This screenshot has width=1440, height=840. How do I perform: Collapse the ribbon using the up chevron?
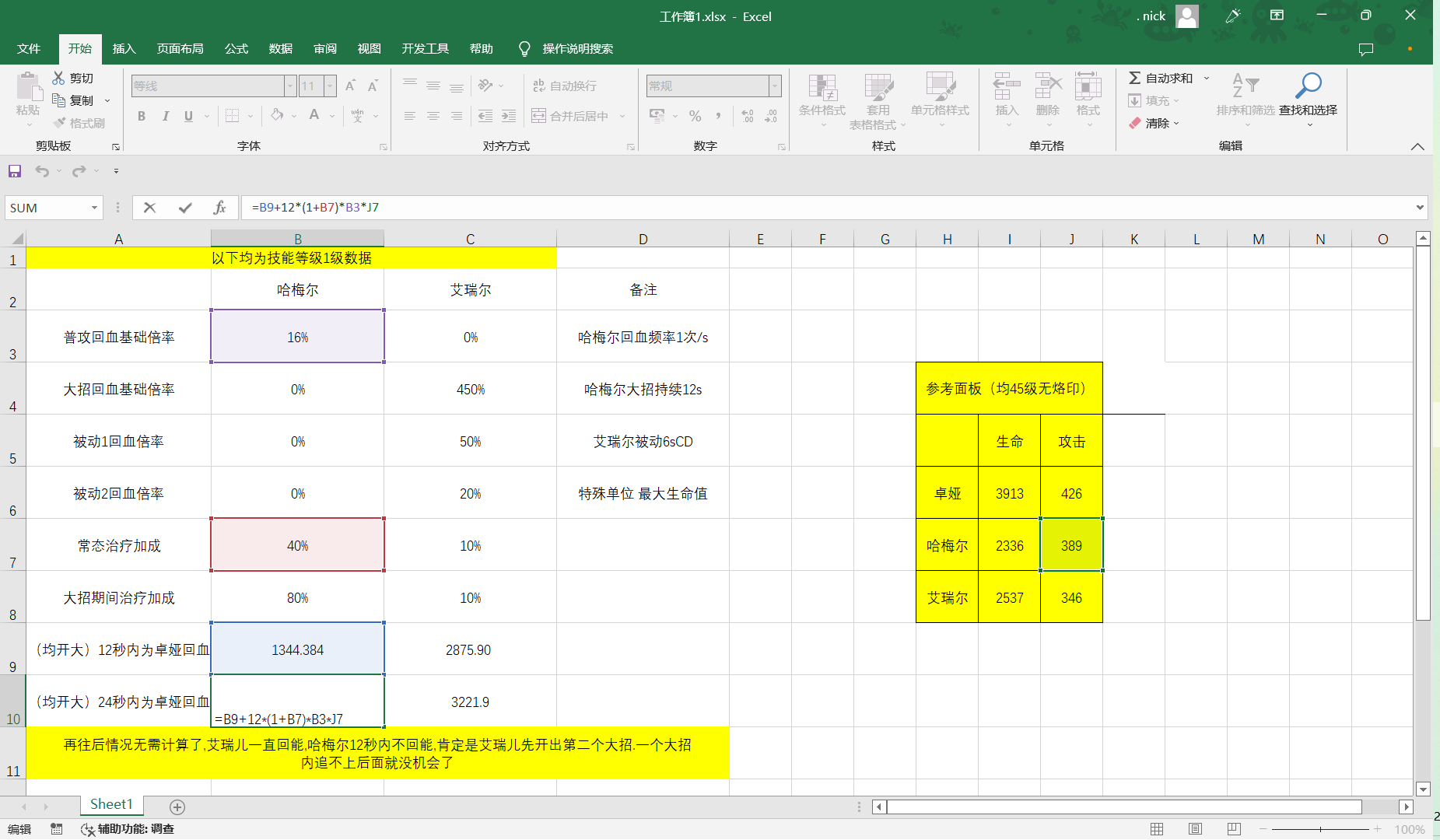tap(1417, 146)
